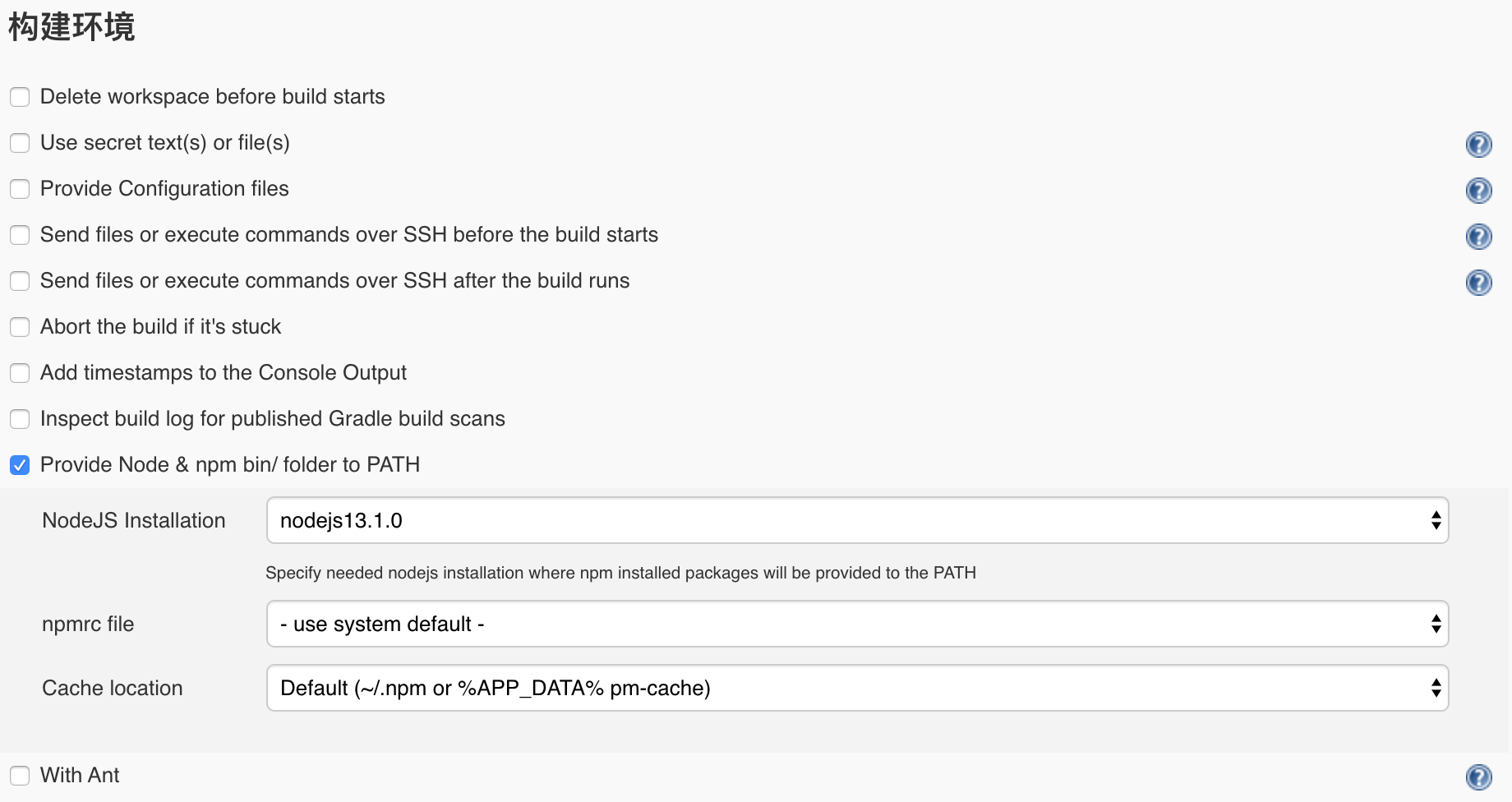Screen dimensions: 1512x802
Task: Open NodeJS Installation dropdown showing nodejs13.1.0
Action: (857, 520)
